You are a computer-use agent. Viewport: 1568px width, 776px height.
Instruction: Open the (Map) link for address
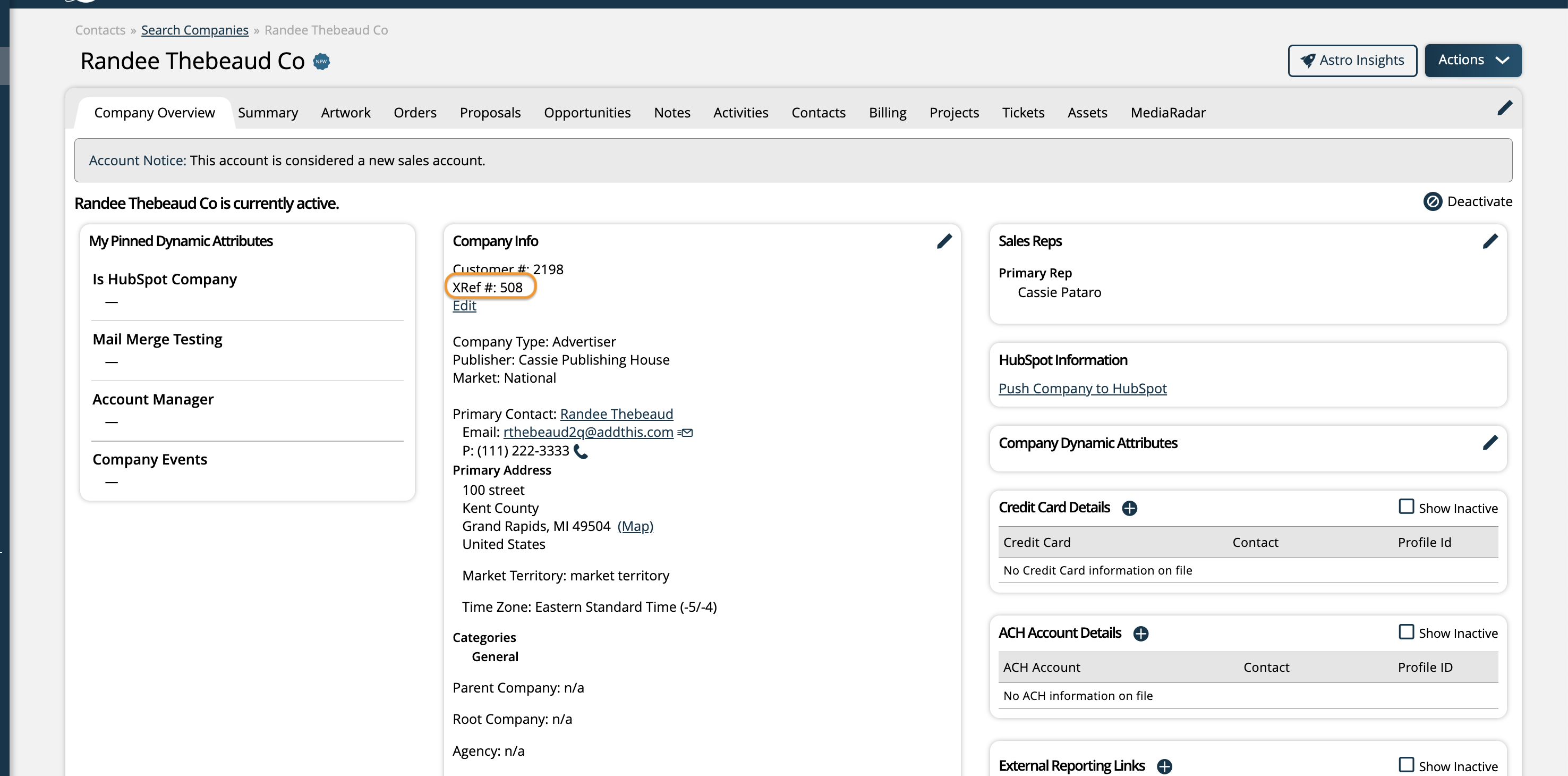(635, 526)
